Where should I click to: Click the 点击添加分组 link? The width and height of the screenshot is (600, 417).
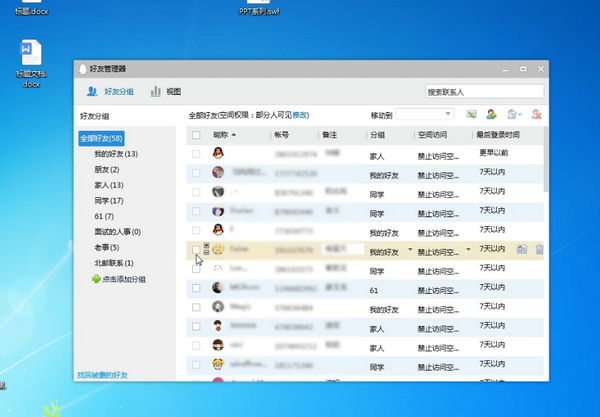124,279
